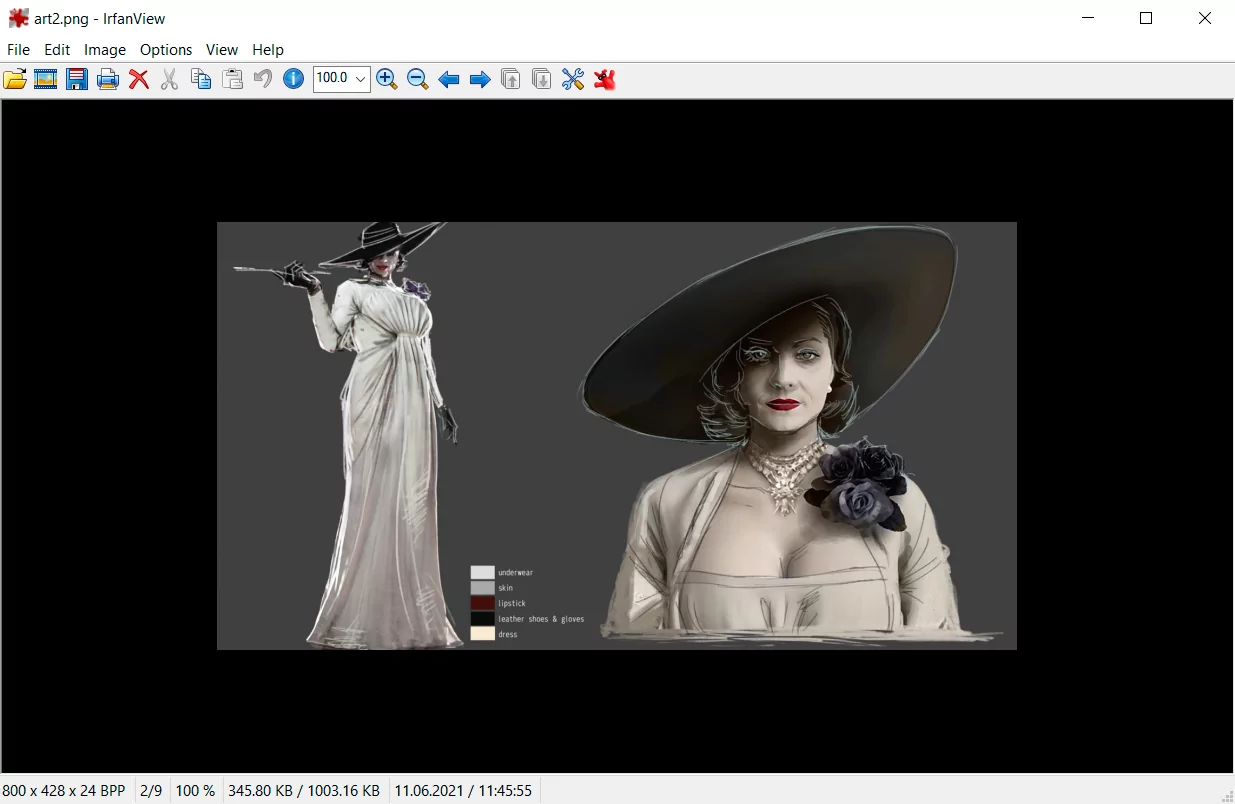
Task: Open the File menu
Action: tap(18, 49)
